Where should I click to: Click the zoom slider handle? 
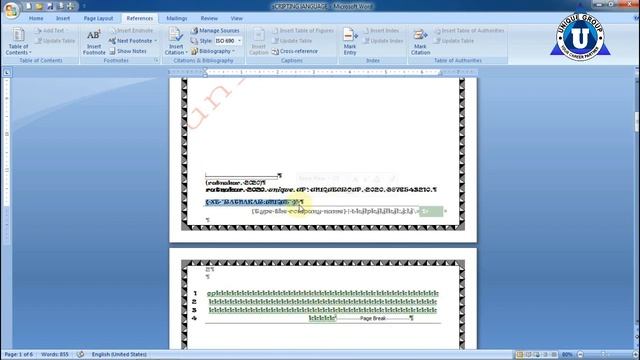[x=603, y=355]
